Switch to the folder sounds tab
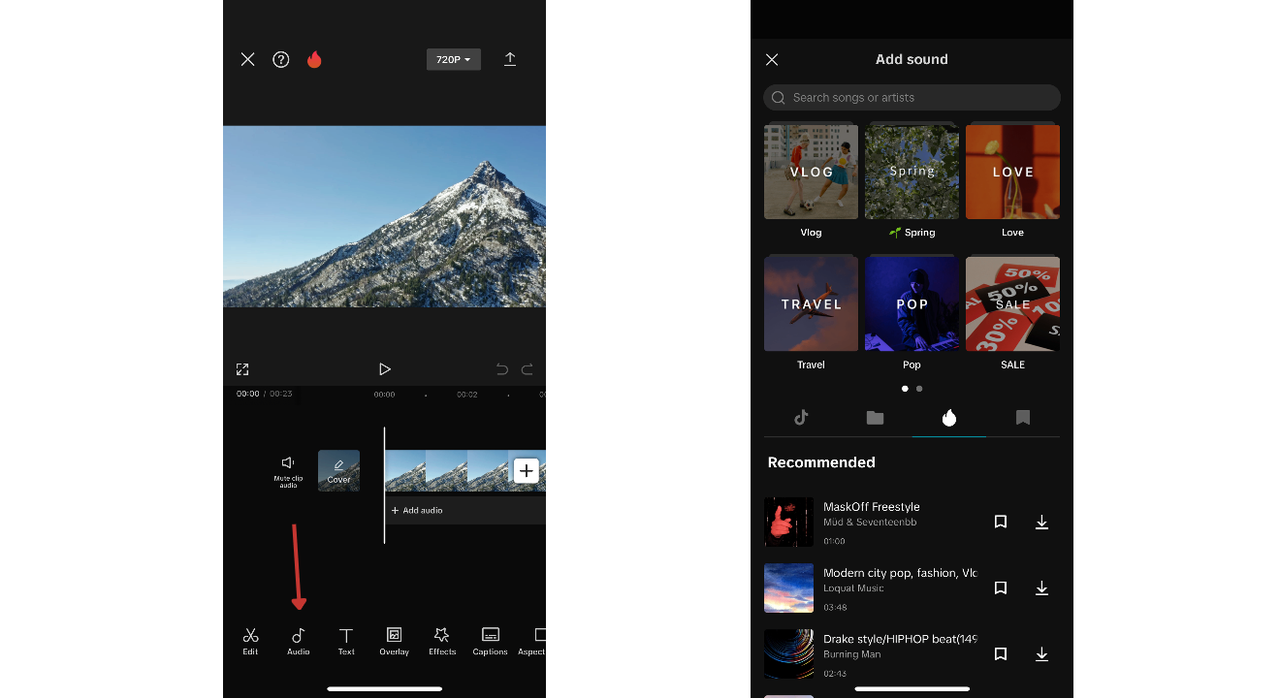 (875, 418)
